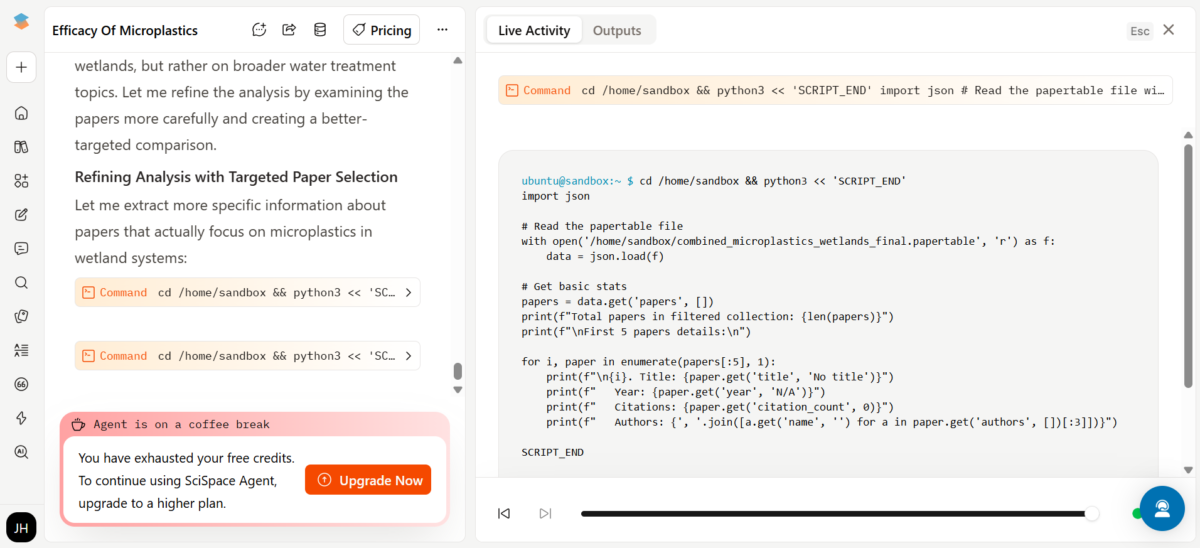The image size is (1200, 548).
Task: Expand the second Command entry chevron
Action: coord(408,356)
